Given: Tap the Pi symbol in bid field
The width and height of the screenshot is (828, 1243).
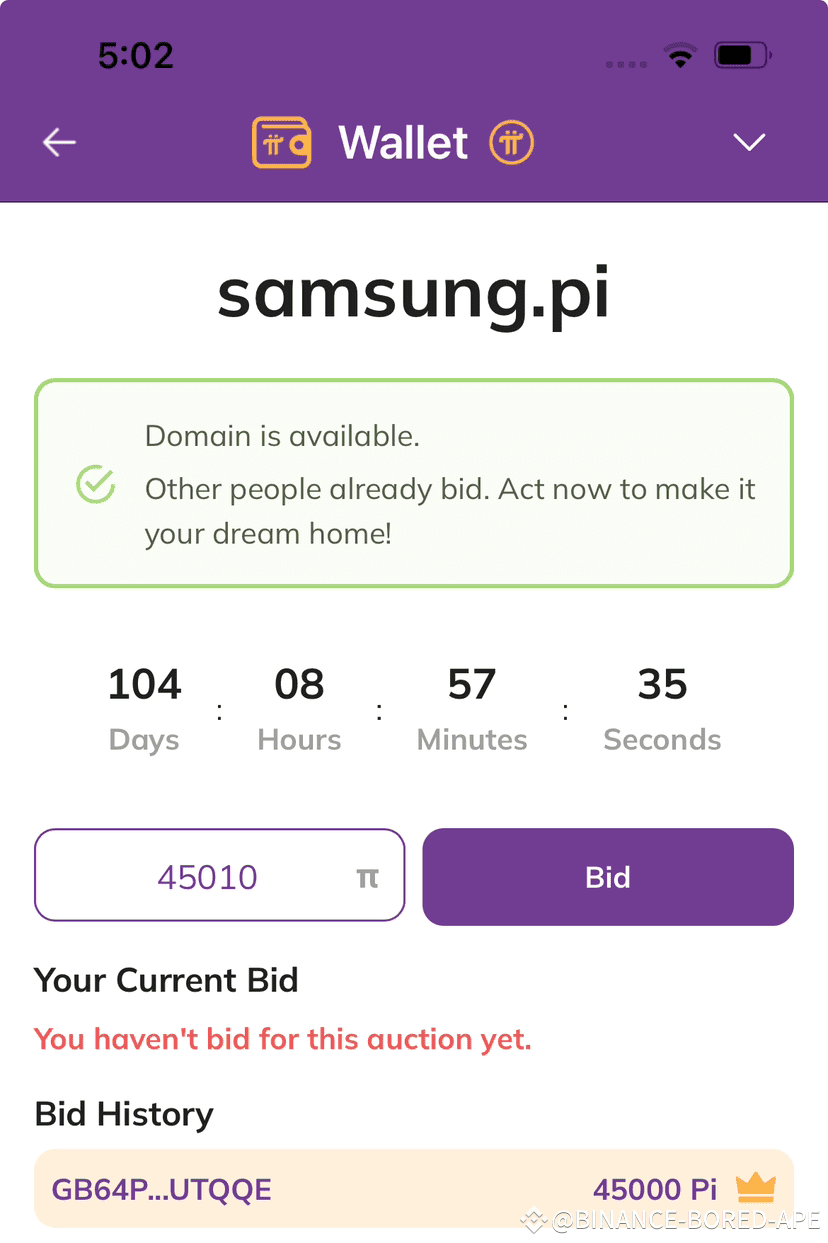Looking at the screenshot, I should [x=368, y=878].
